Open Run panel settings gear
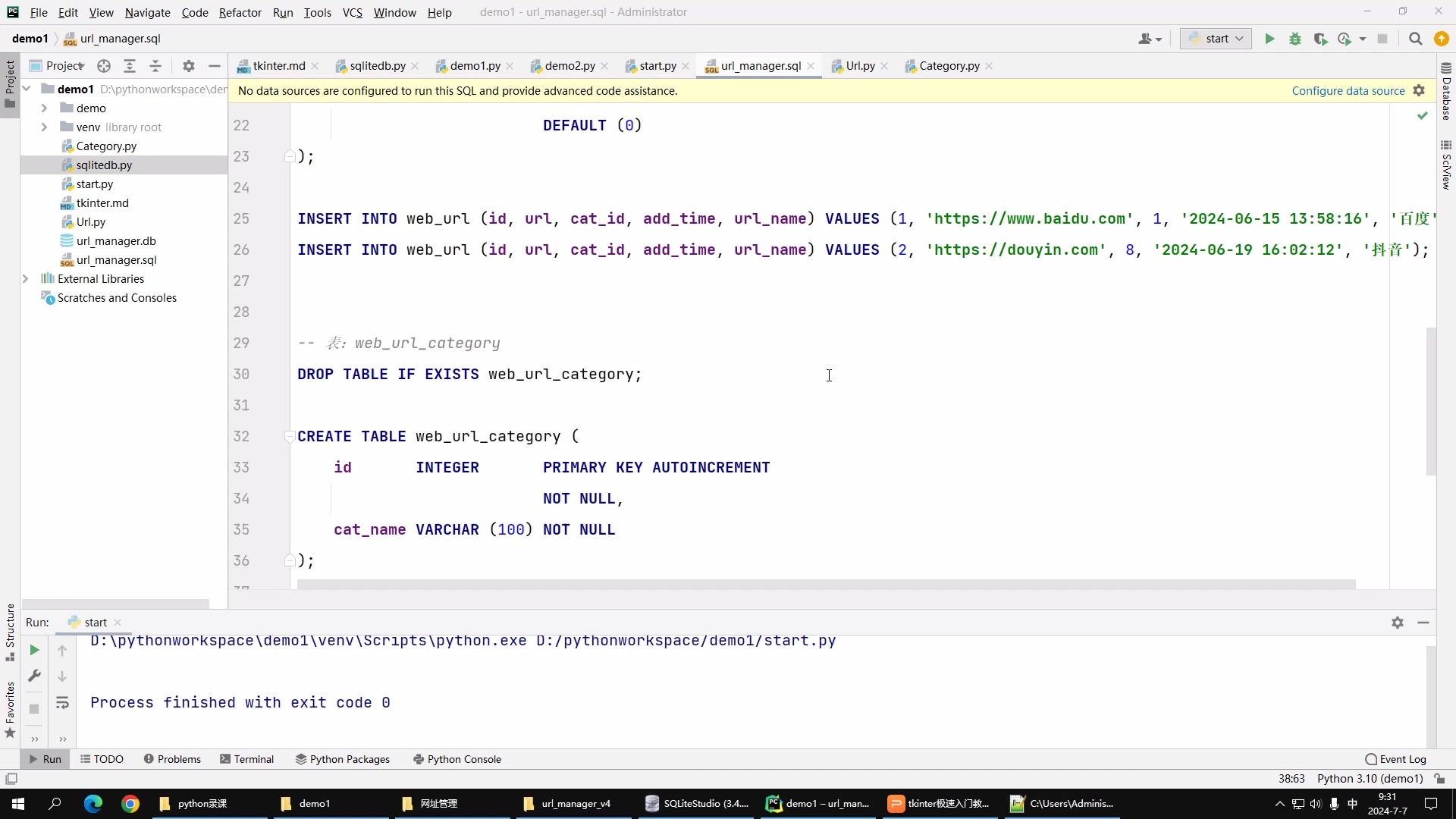The image size is (1456, 819). point(1398,623)
